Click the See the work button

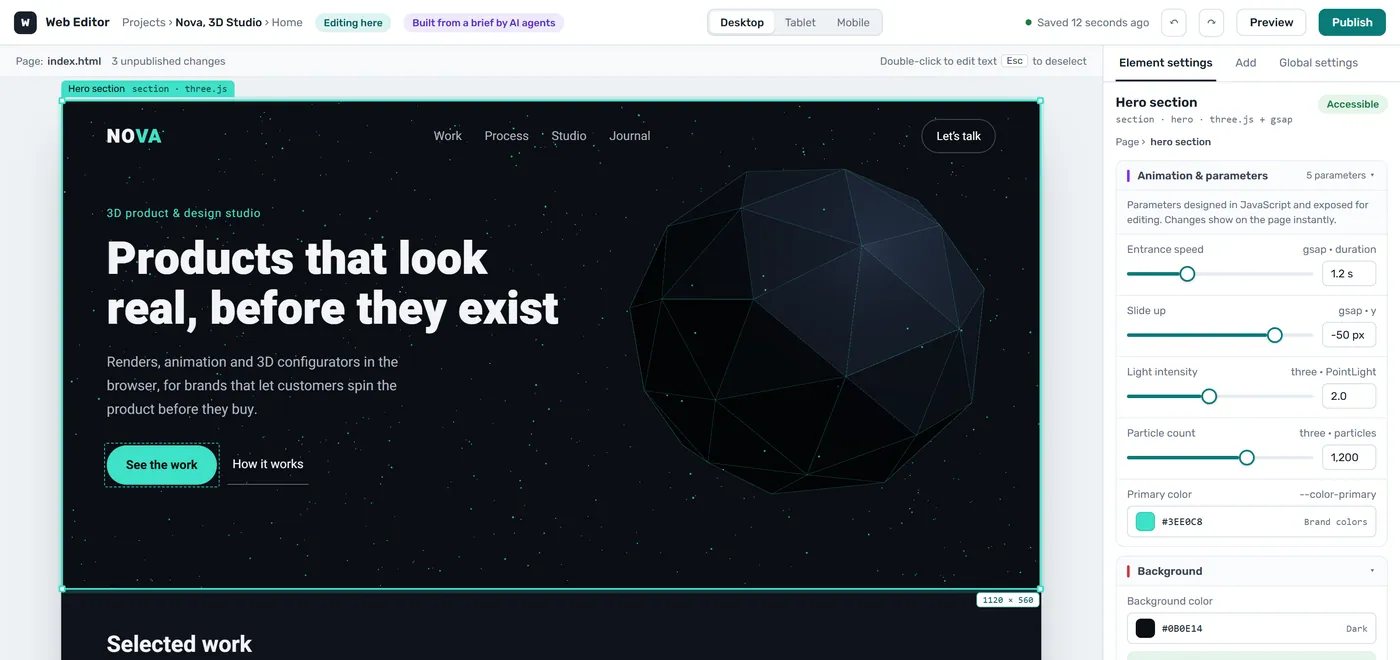click(x=162, y=465)
